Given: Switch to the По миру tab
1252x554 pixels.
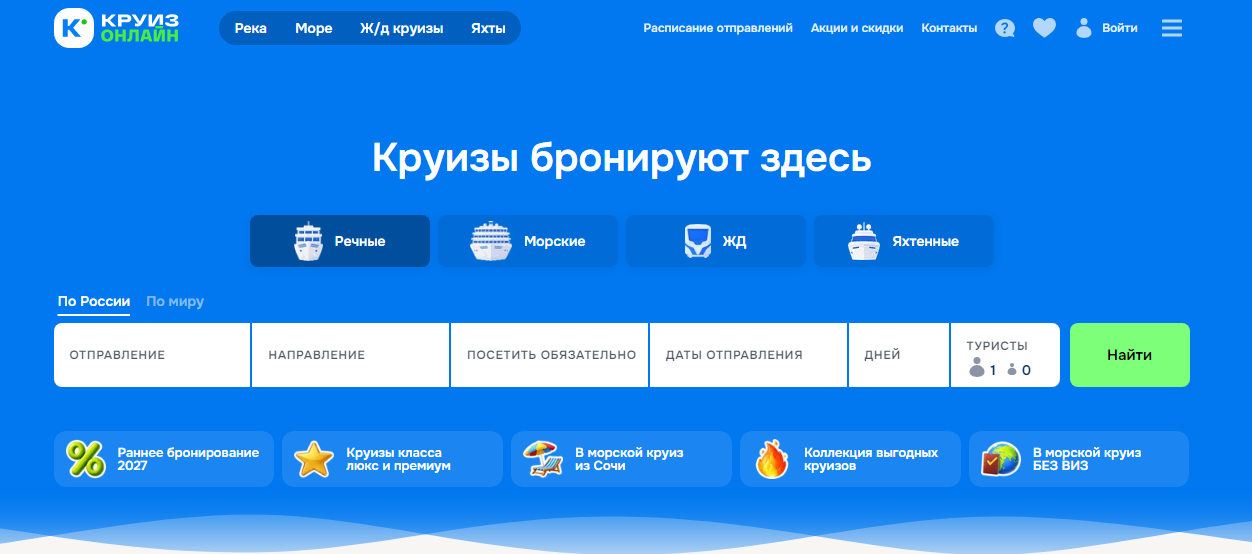Looking at the screenshot, I should [175, 301].
